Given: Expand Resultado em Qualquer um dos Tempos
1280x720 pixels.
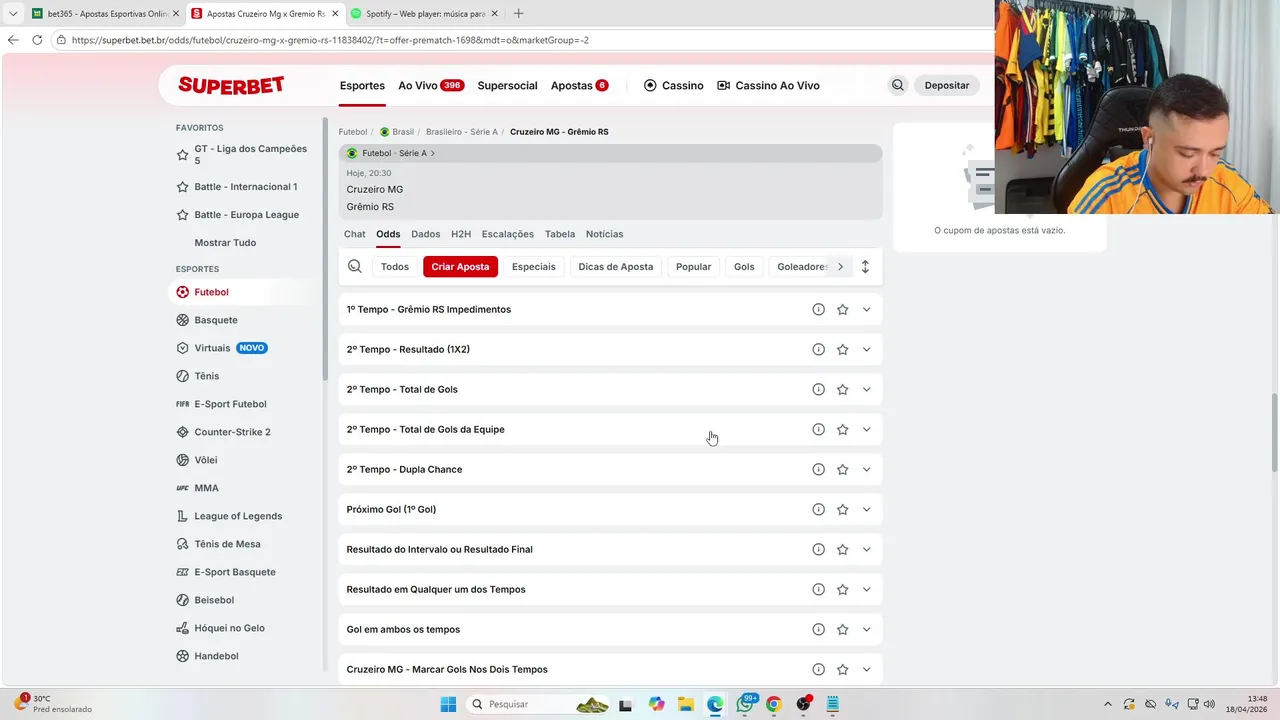Looking at the screenshot, I should click(866, 589).
